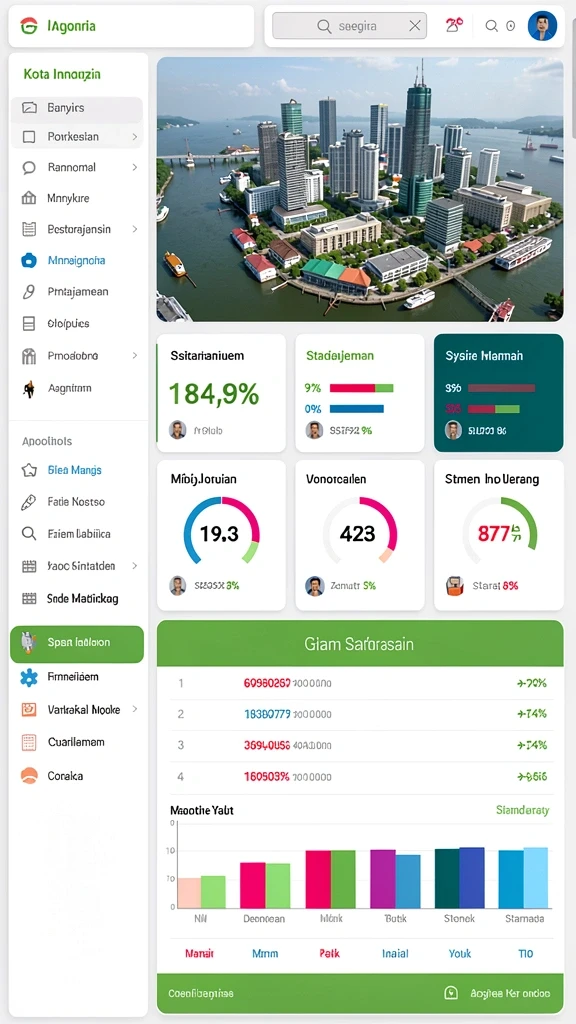Open the user avatar in top bar

(x=541, y=26)
